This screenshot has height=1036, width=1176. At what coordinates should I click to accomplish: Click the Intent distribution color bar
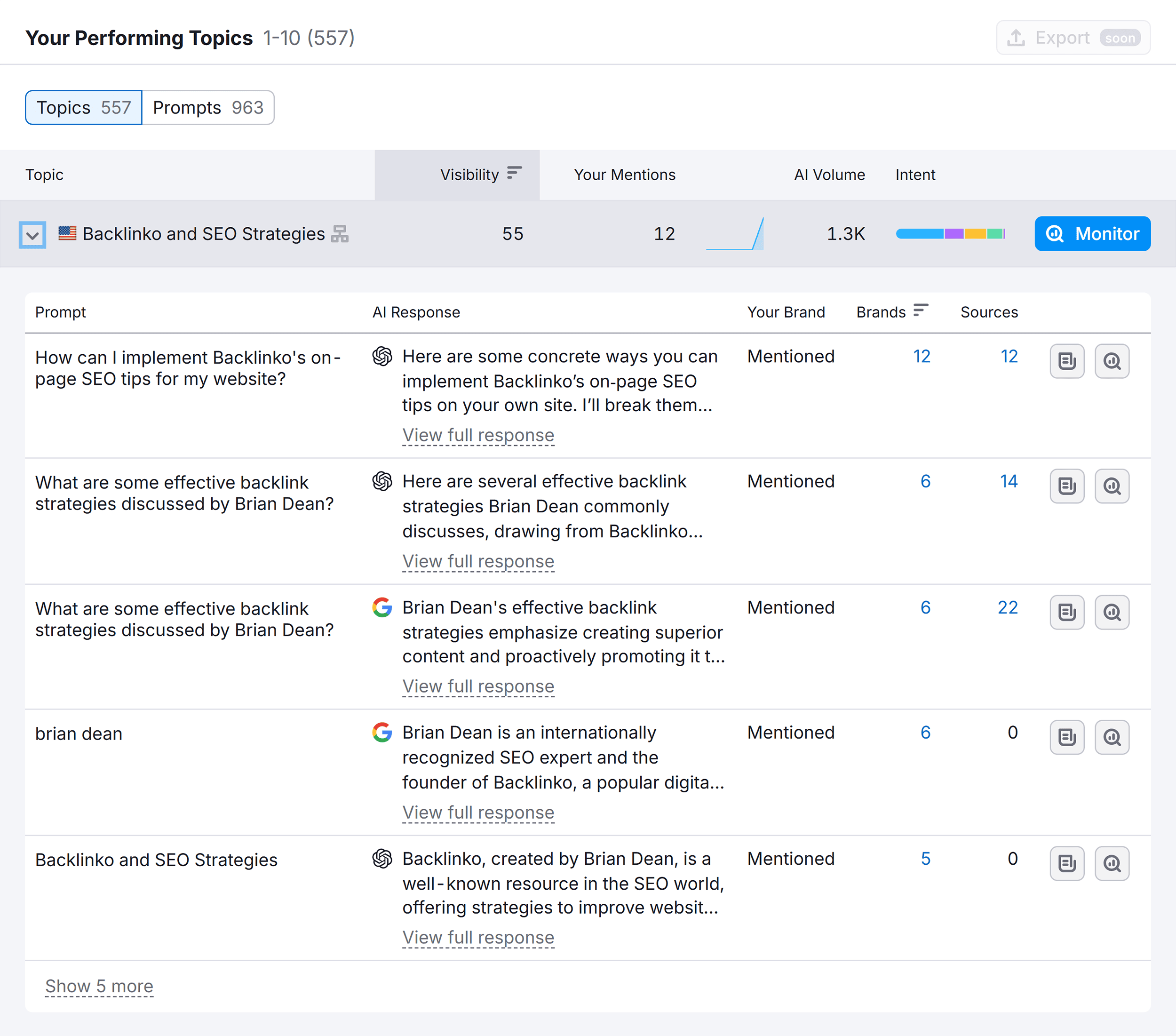(951, 234)
